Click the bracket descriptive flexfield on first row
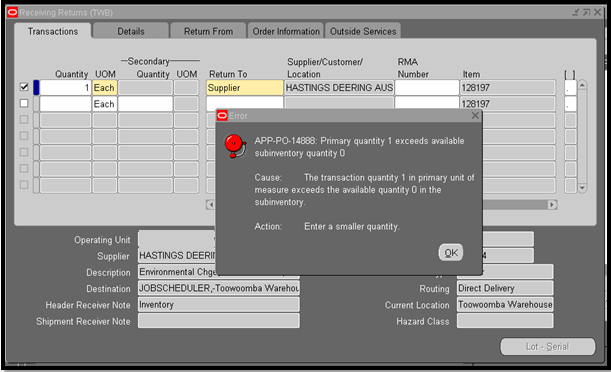The height and width of the screenshot is (372, 611). coord(570,88)
